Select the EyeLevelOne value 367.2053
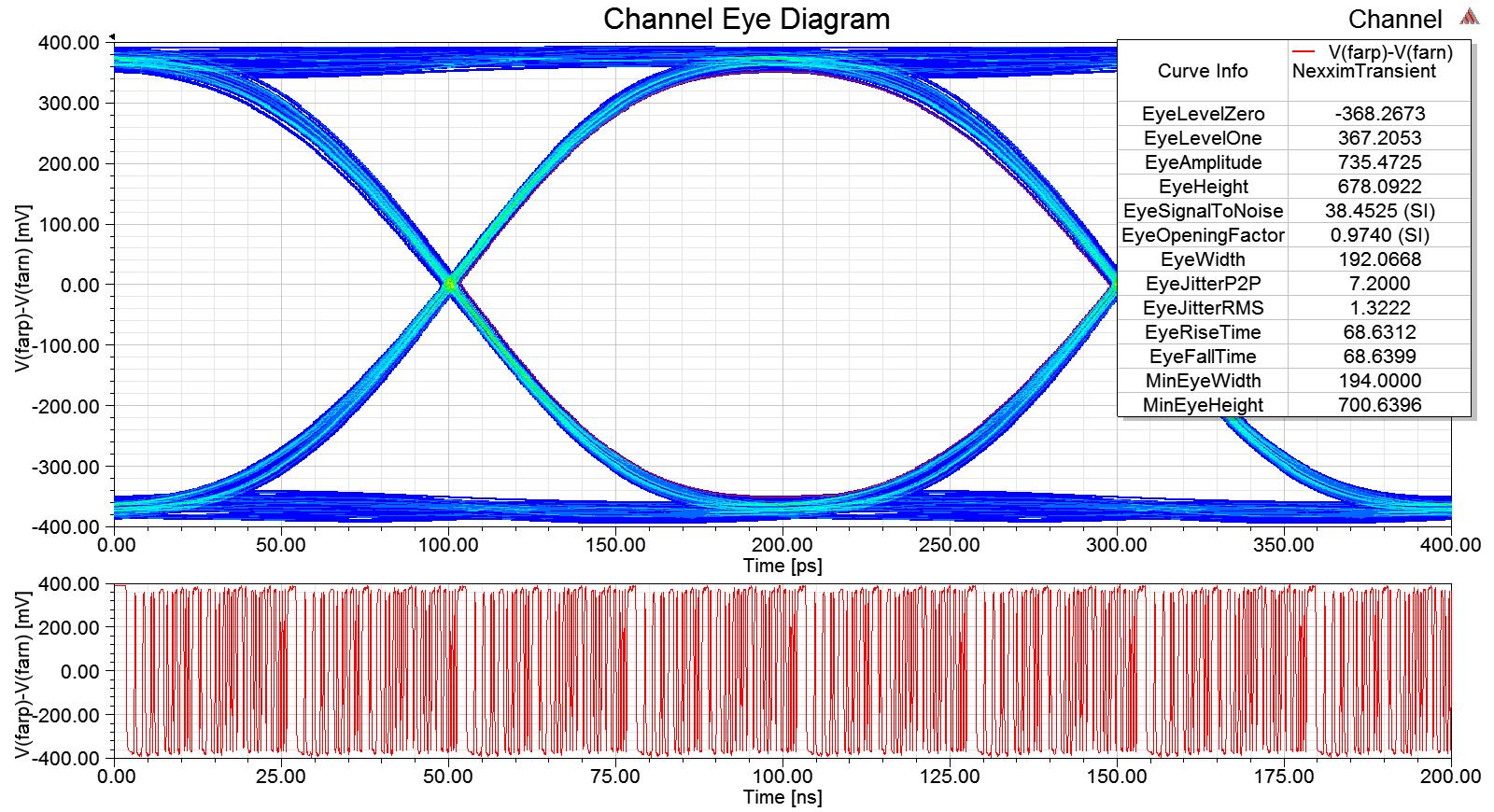Image resolution: width=1494 pixels, height=812 pixels. coord(1379,138)
